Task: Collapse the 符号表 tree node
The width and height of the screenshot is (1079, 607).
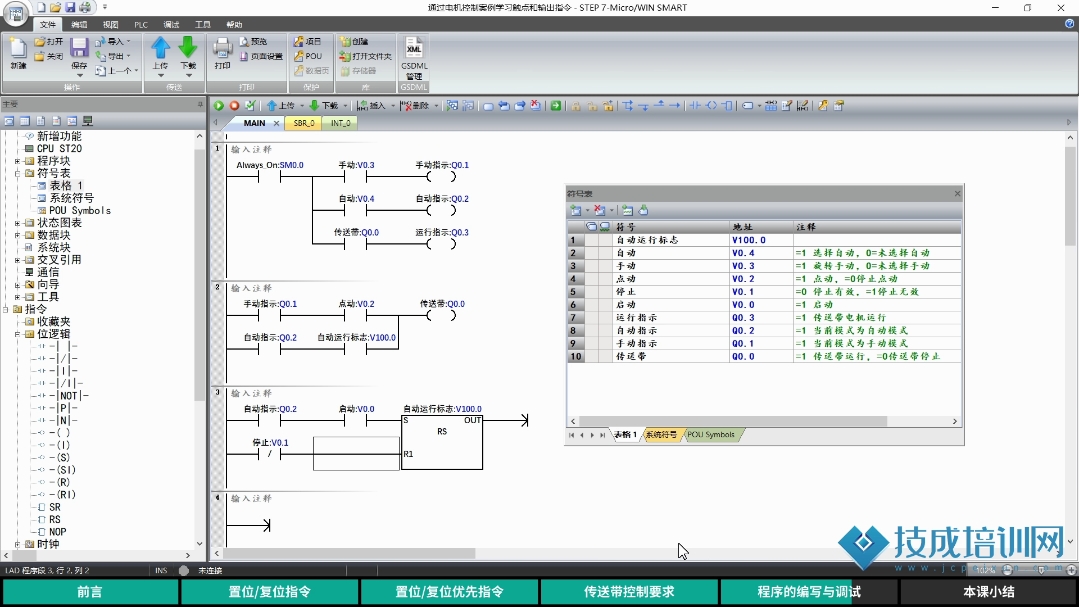Action: pos(18,173)
